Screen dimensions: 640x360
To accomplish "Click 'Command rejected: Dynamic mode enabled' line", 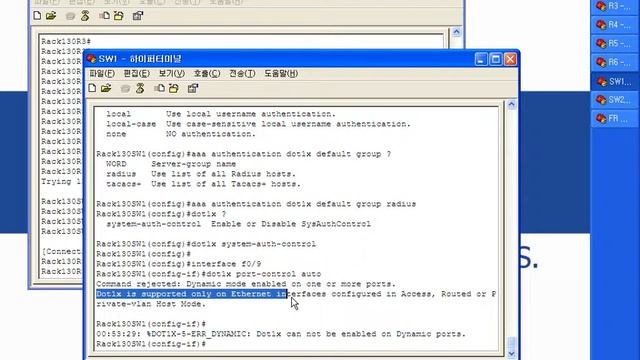I will coord(246,284).
